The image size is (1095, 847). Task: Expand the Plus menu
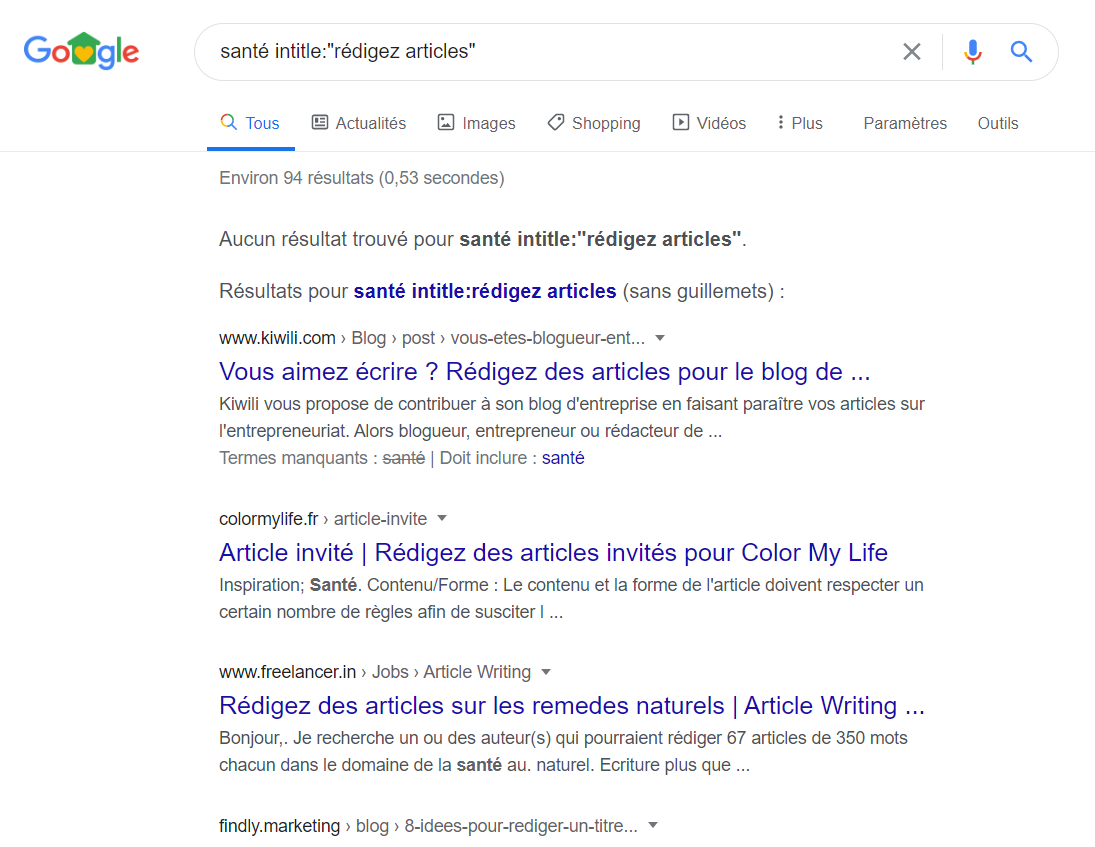tap(800, 123)
